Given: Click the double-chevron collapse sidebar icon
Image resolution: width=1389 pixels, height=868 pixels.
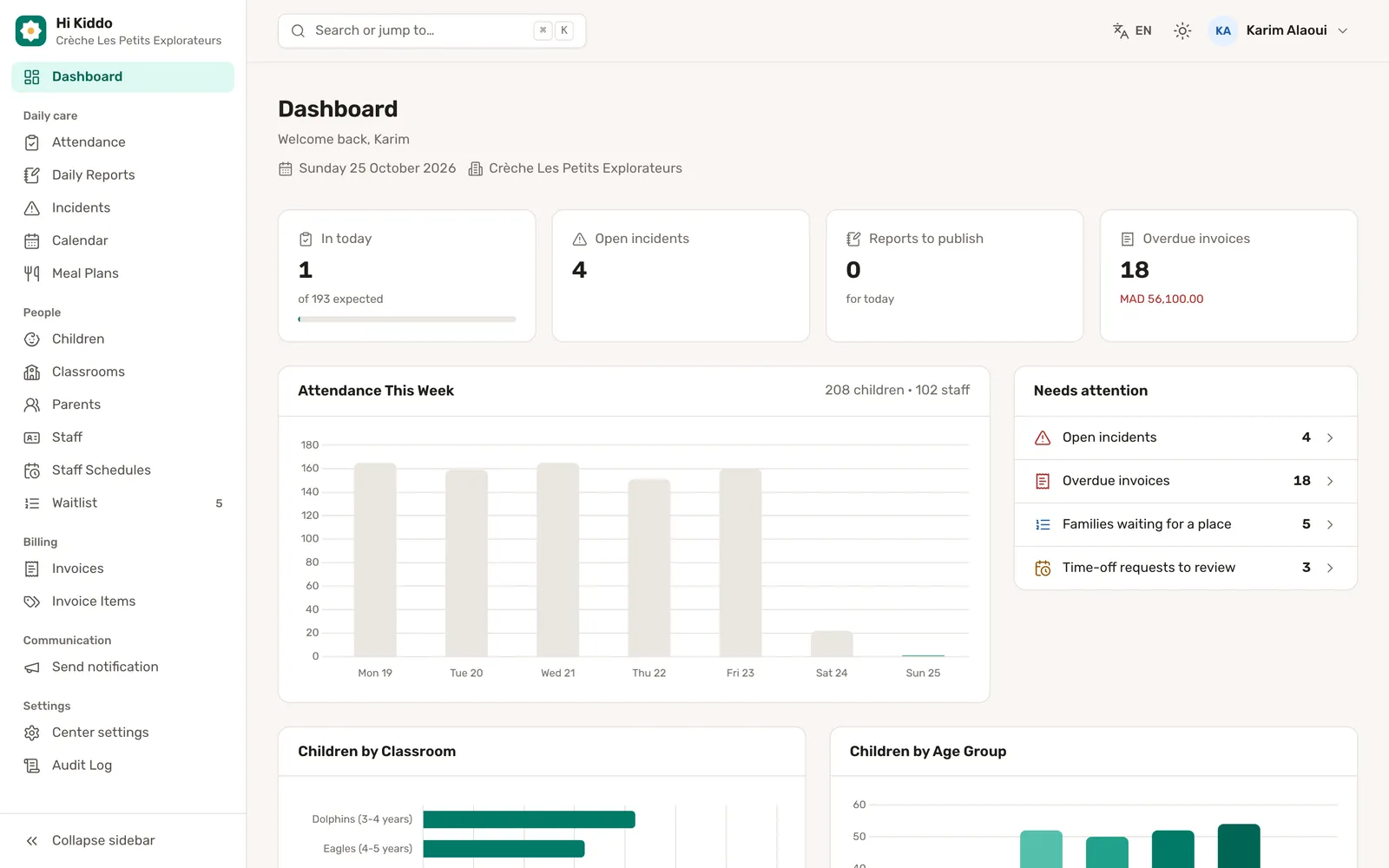Looking at the screenshot, I should (32, 841).
